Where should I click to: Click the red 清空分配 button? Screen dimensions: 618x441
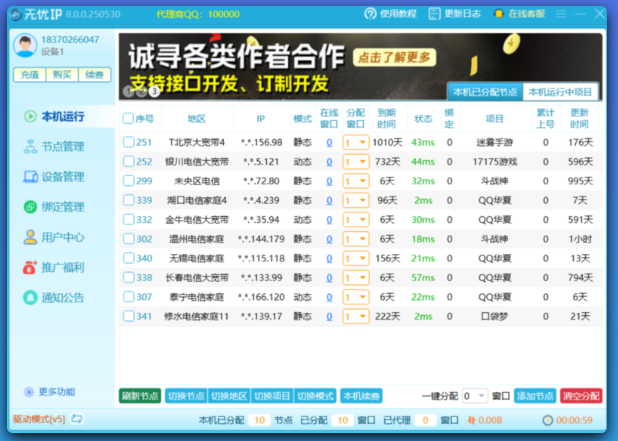point(581,396)
